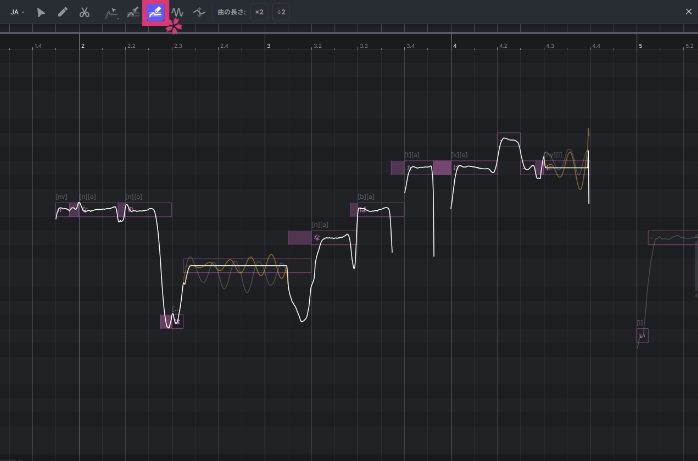Click measure 5 on the timeline ruler
The width and height of the screenshot is (698, 461).
(640, 46)
